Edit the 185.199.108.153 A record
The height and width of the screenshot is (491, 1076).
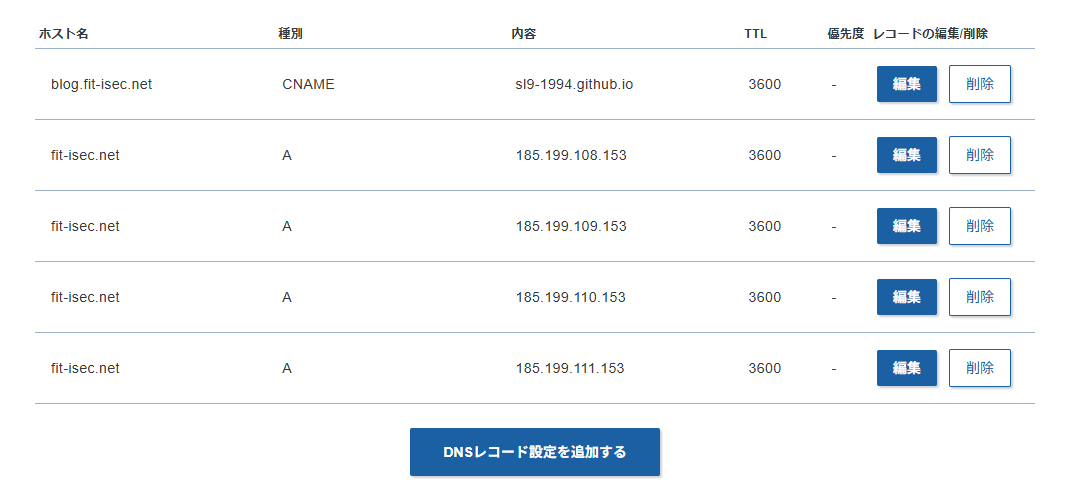[906, 155]
